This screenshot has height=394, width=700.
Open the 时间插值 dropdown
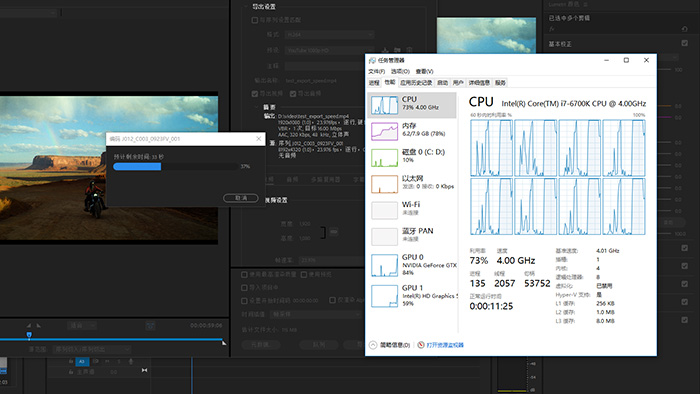click(x=316, y=314)
